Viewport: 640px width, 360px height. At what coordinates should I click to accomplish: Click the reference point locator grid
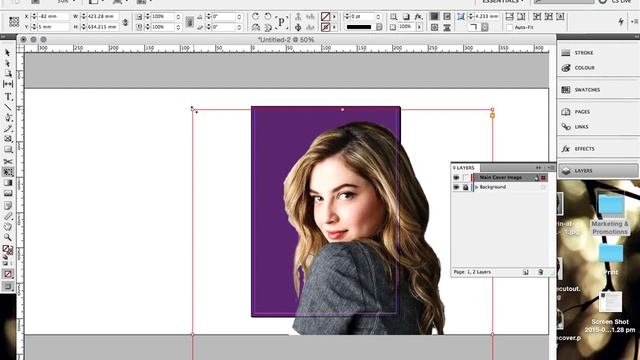14,22
